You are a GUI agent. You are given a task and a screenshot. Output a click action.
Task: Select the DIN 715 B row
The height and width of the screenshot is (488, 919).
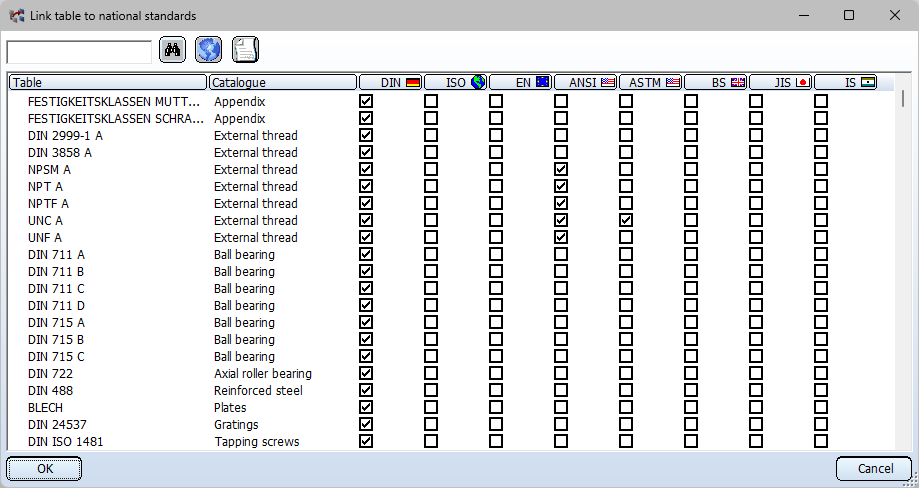(x=56, y=339)
